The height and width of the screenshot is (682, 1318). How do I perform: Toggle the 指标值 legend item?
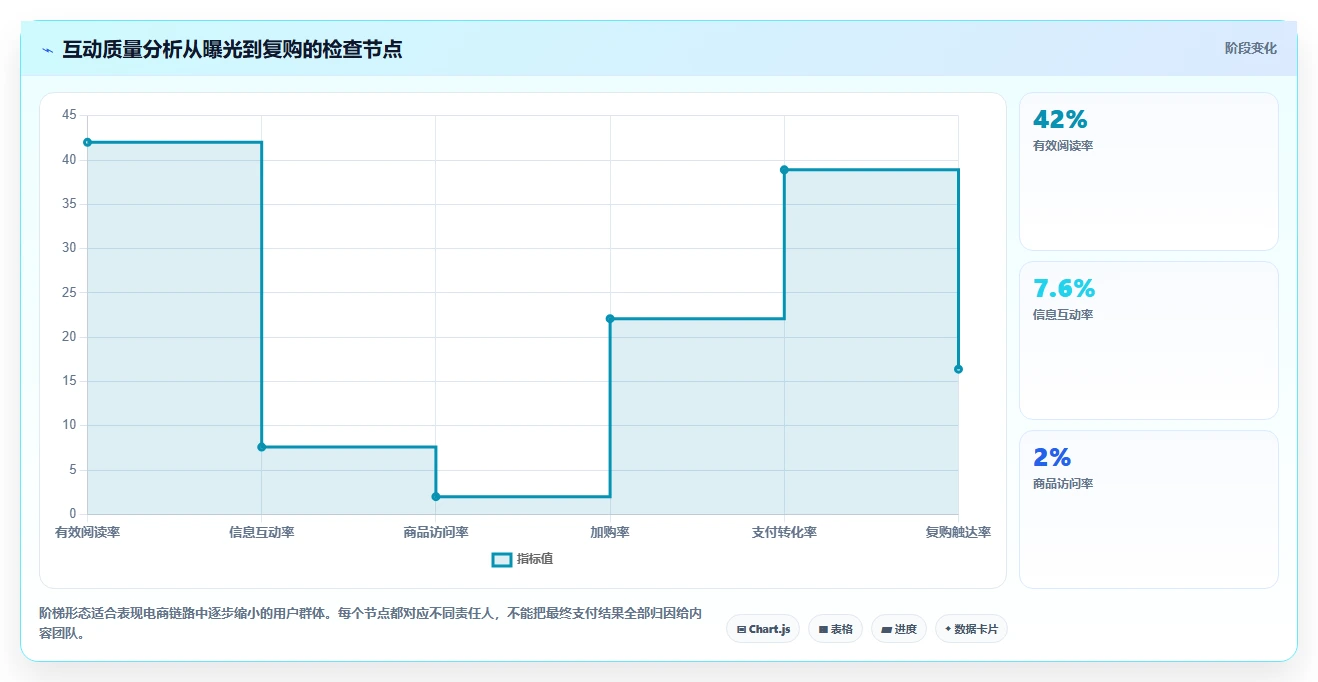pyautogui.click(x=522, y=559)
